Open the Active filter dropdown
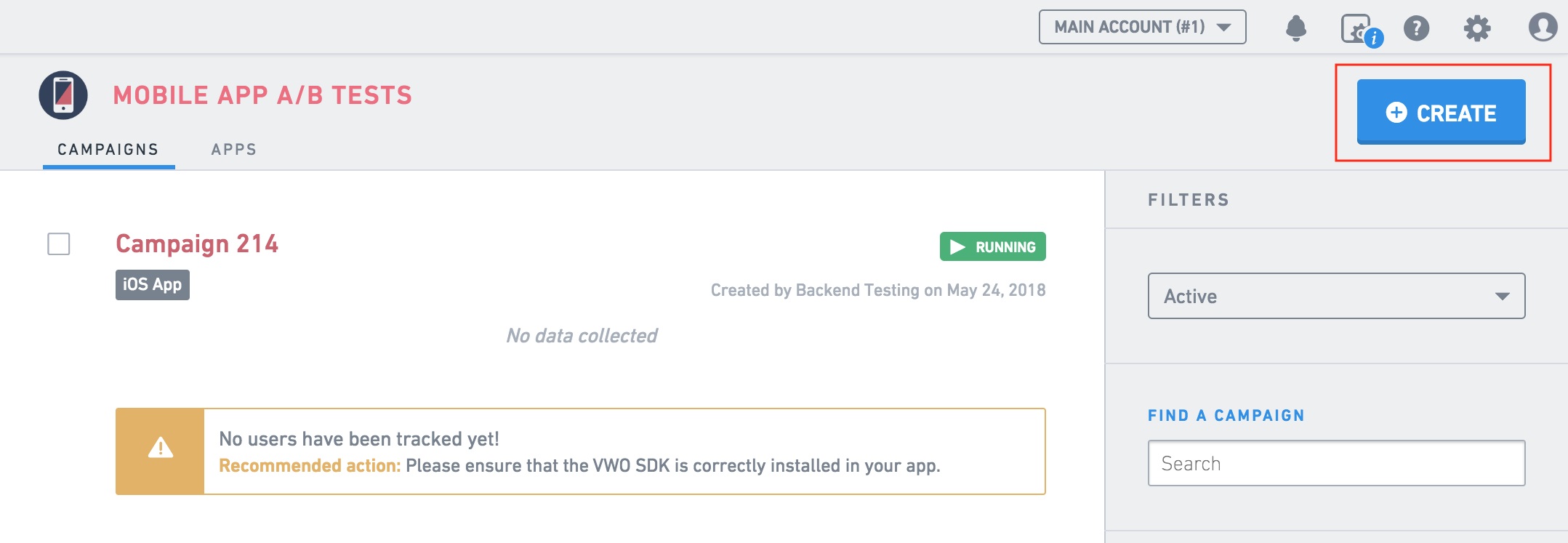Viewport: 1568px width, 543px height. point(1335,296)
